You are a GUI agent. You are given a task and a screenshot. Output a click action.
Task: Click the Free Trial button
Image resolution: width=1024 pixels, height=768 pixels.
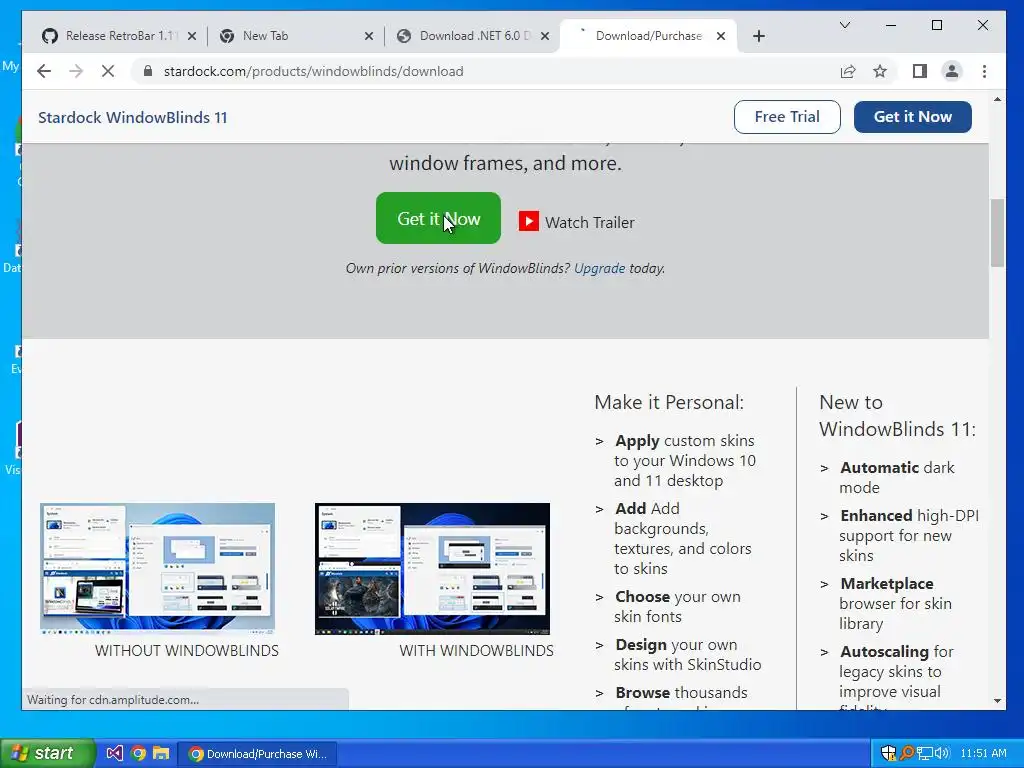(x=787, y=117)
